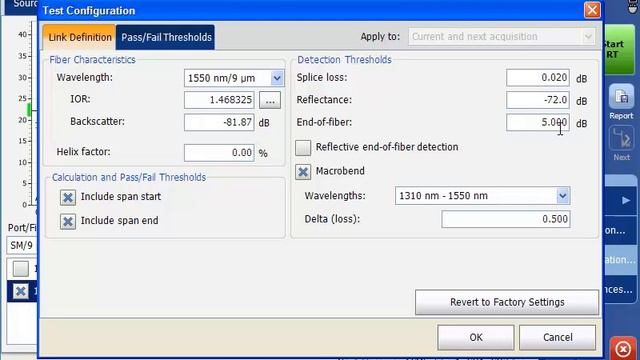This screenshot has height=360, width=640.
Task: Enable Reflective end-of-fiber detection
Action: click(303, 147)
